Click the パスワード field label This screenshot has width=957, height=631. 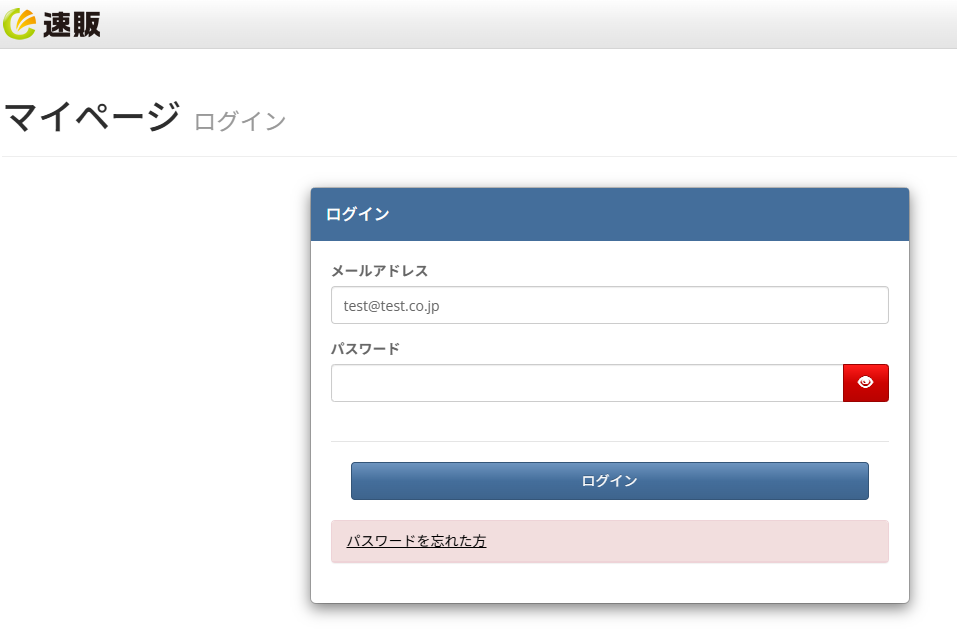[x=365, y=348]
